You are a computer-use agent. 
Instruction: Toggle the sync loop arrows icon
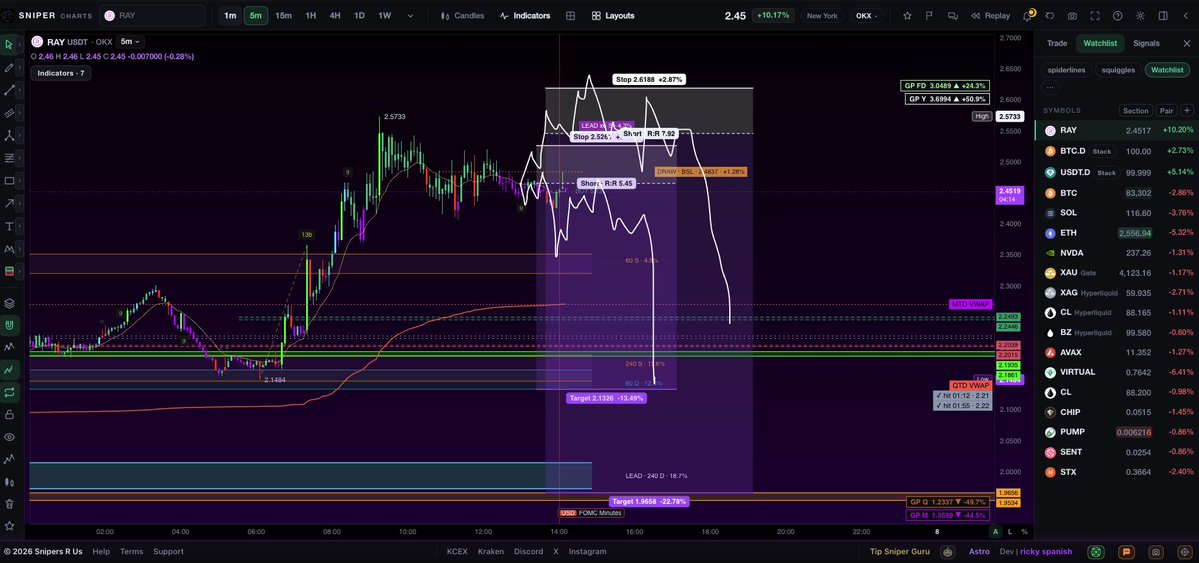click(9, 392)
